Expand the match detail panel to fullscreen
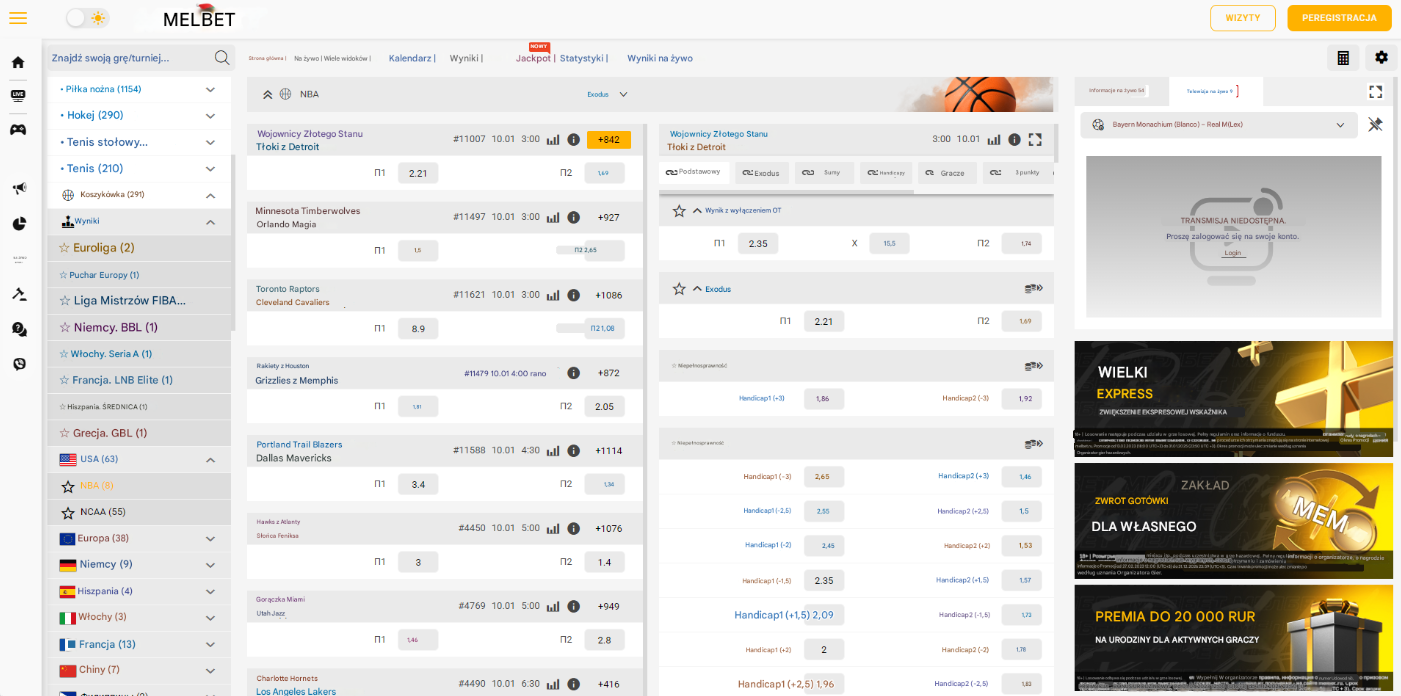This screenshot has width=1401, height=696. coord(1035,140)
